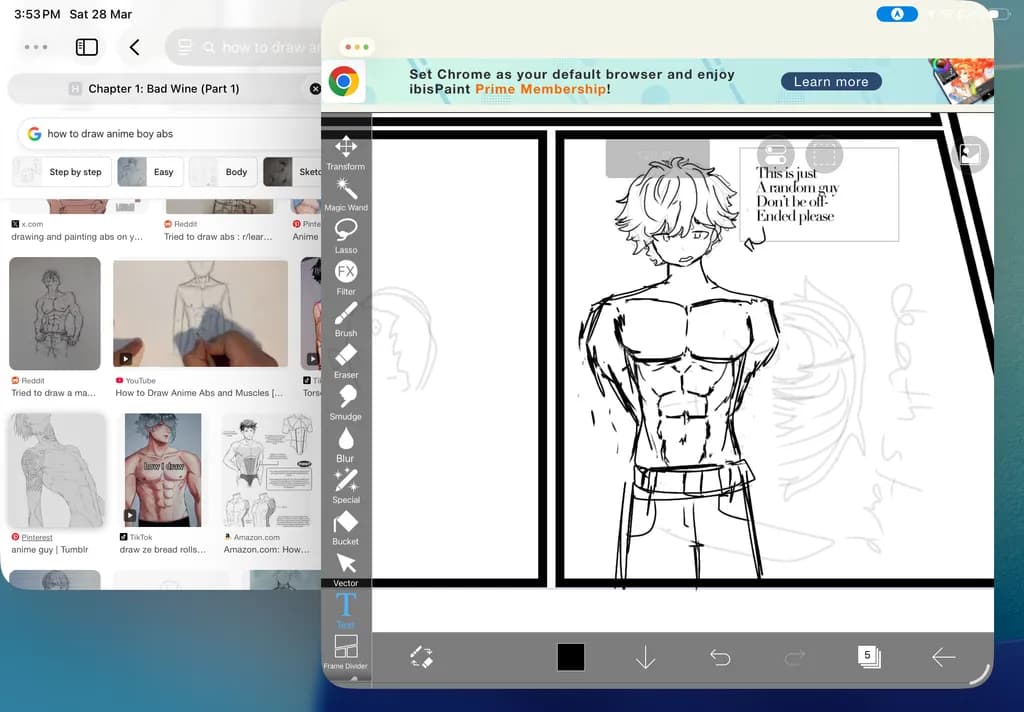This screenshot has height=712, width=1024.
Task: Click the browser address bar
Action: pos(243,47)
